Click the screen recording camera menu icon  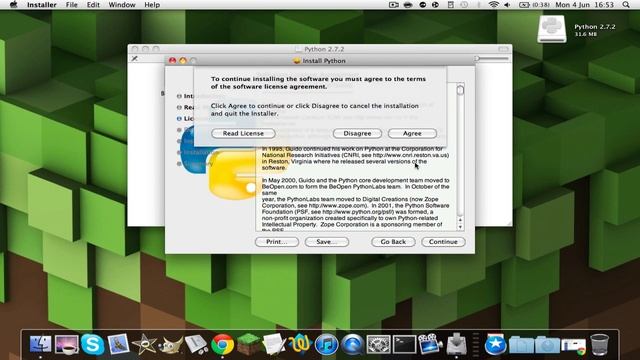[x=393, y=5]
